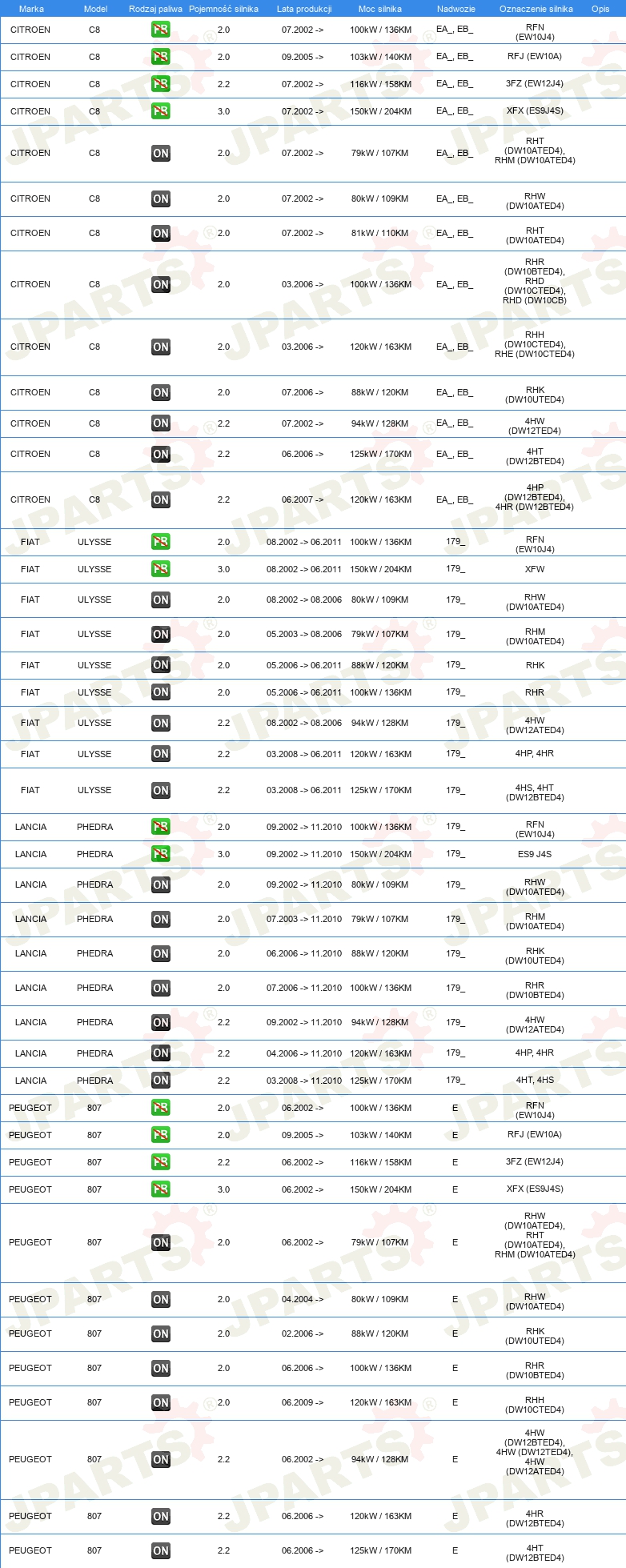Click petrol icon in Peugeot 807 XFX (ES9J4S) row
Viewport: 626px width, 1568px height.
tap(161, 1189)
